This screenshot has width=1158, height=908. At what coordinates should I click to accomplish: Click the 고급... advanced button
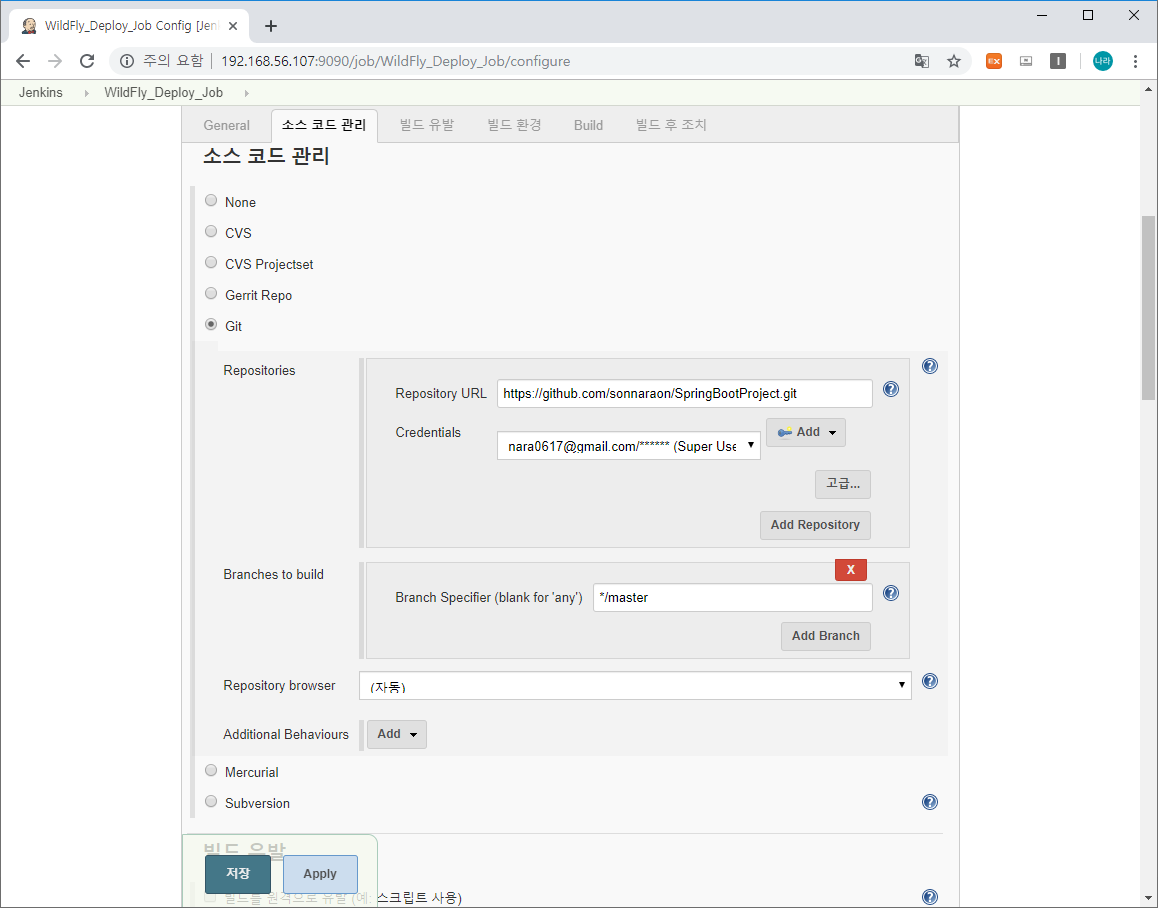point(843,485)
